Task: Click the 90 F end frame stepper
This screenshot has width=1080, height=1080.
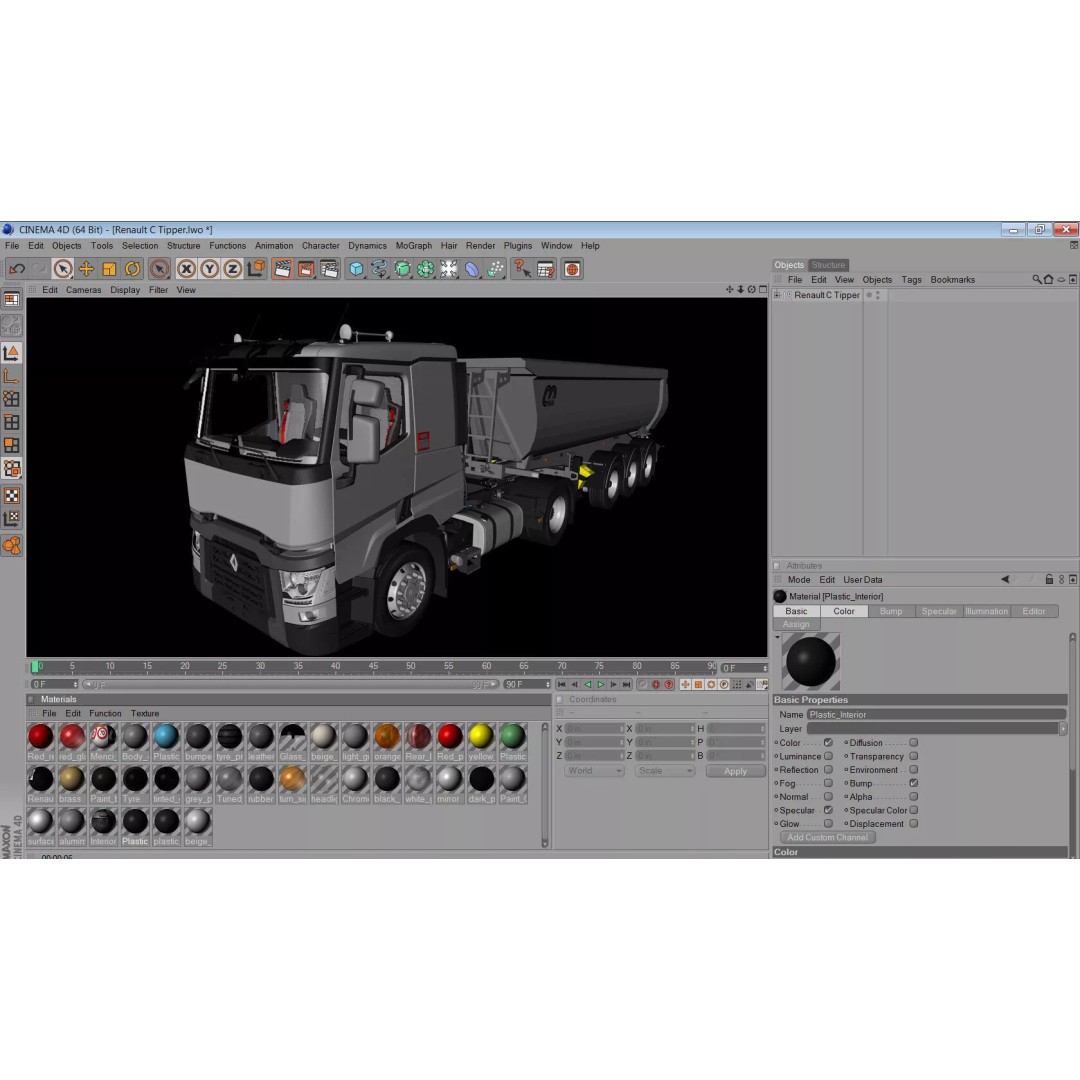Action: (548, 685)
